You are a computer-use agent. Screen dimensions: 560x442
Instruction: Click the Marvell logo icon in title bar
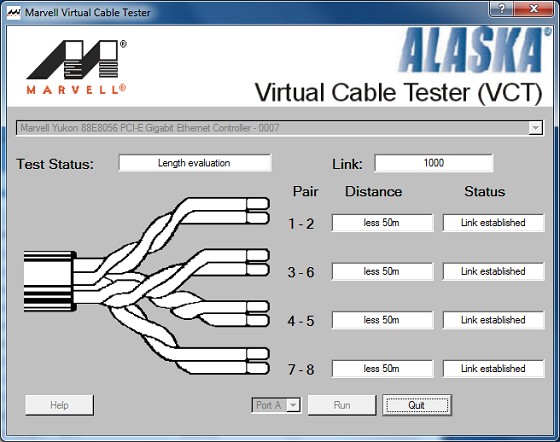tap(14, 12)
